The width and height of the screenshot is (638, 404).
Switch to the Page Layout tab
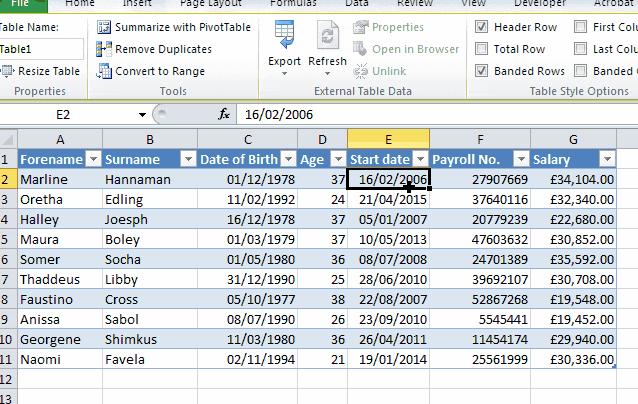coord(211,4)
